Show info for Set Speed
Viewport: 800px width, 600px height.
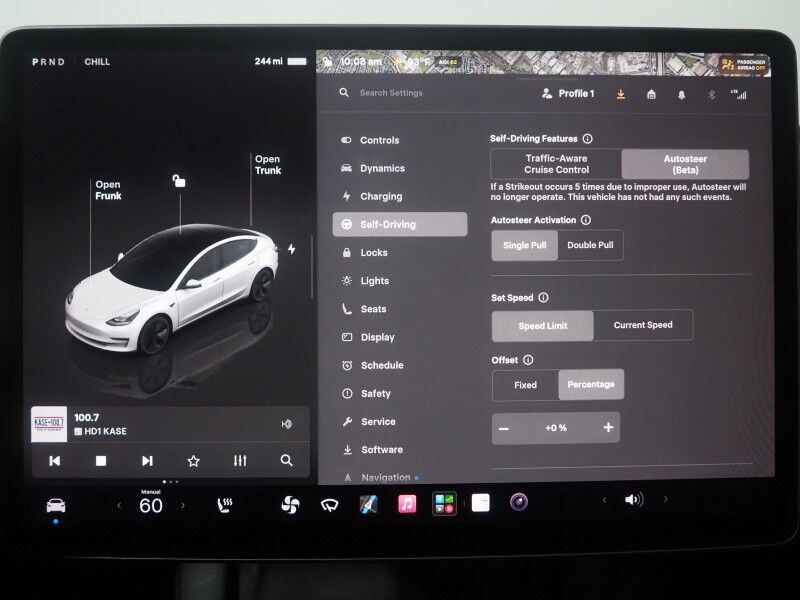(x=543, y=297)
